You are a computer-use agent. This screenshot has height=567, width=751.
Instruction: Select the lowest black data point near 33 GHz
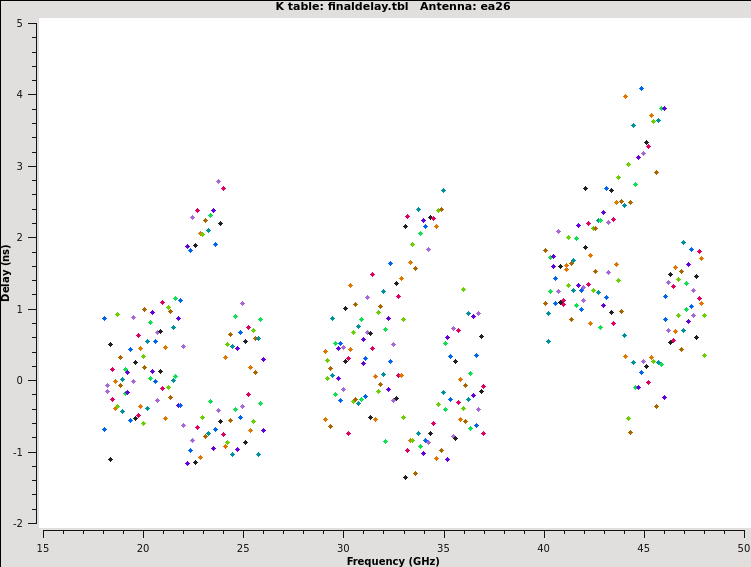[405, 477]
